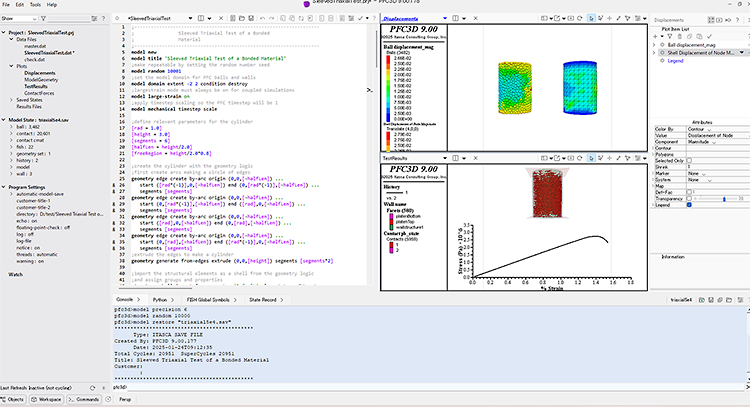Save the SleevedTriaxialTest data file with the disk icon
The width and height of the screenshot is (750, 407).
(x=251, y=18)
